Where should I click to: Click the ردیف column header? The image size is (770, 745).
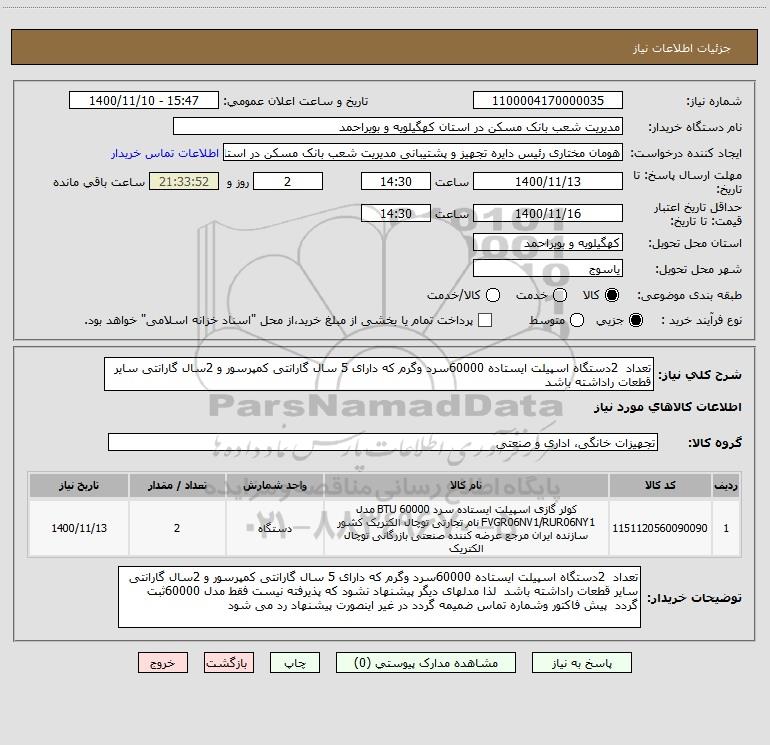[x=726, y=485]
